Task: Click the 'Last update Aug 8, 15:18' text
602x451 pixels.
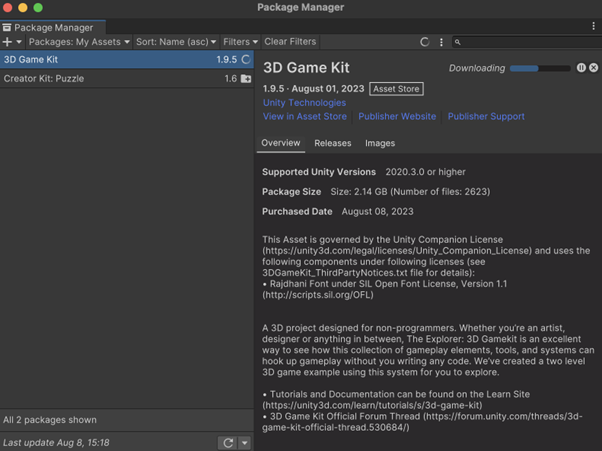Action: click(x=56, y=443)
